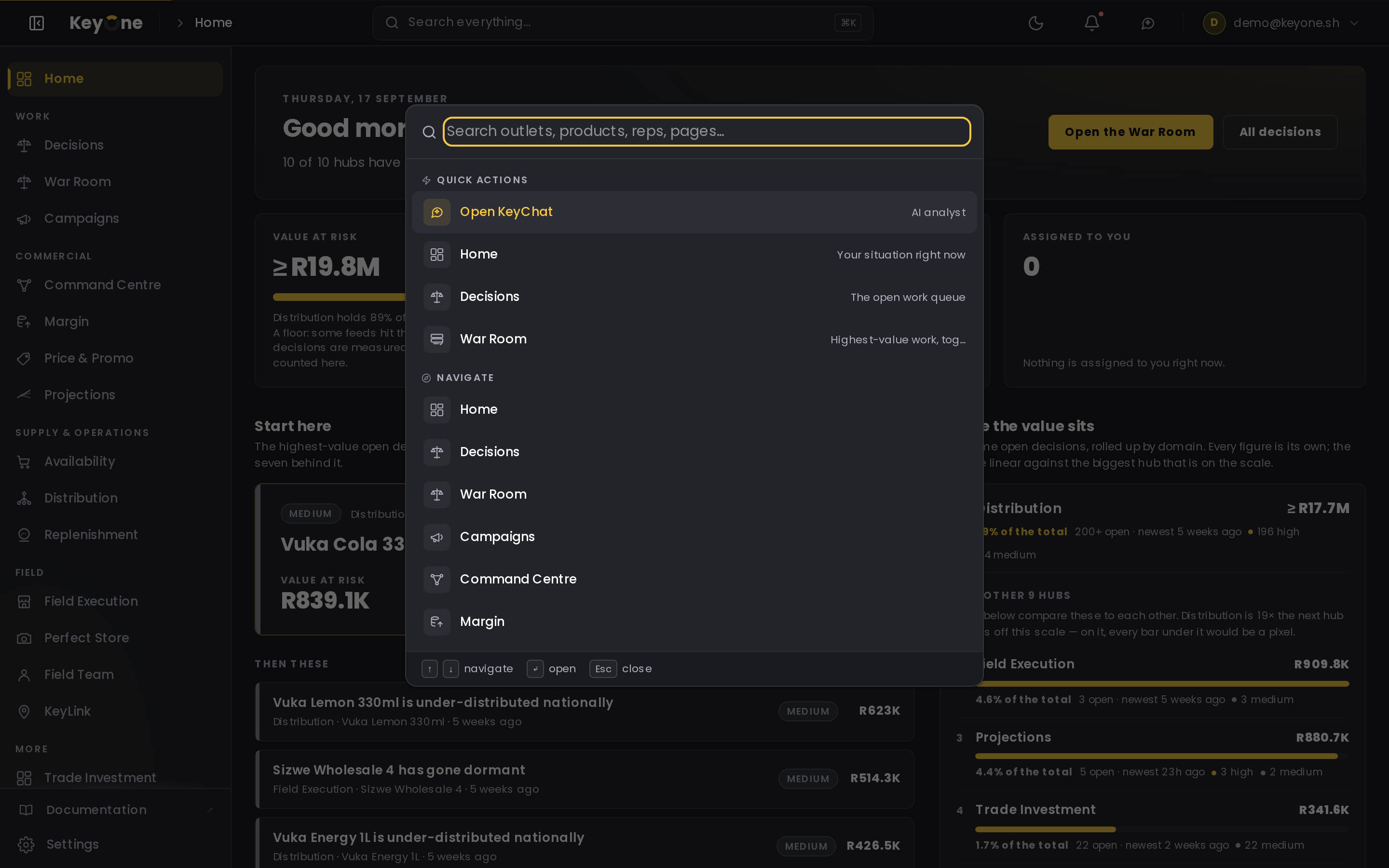Open Sizwe Wholesale 4 dormant decision

pos(585,779)
